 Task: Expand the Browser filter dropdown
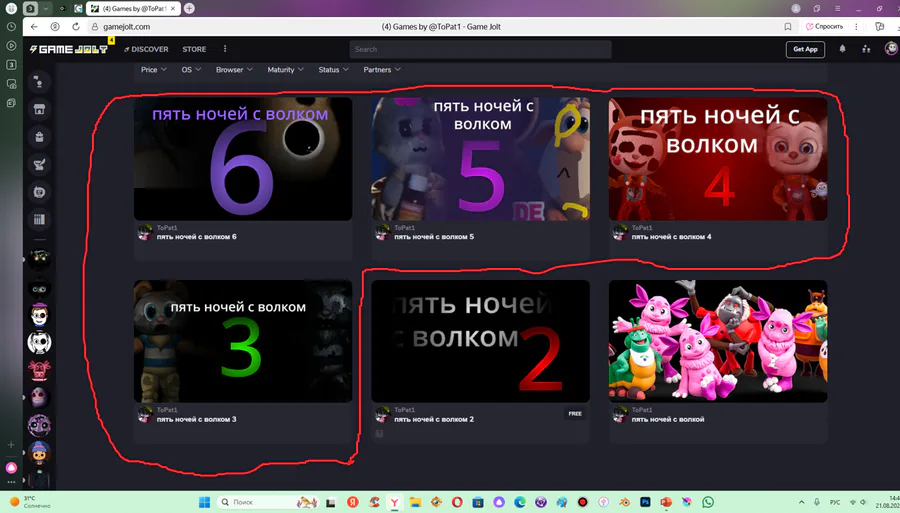(x=234, y=69)
